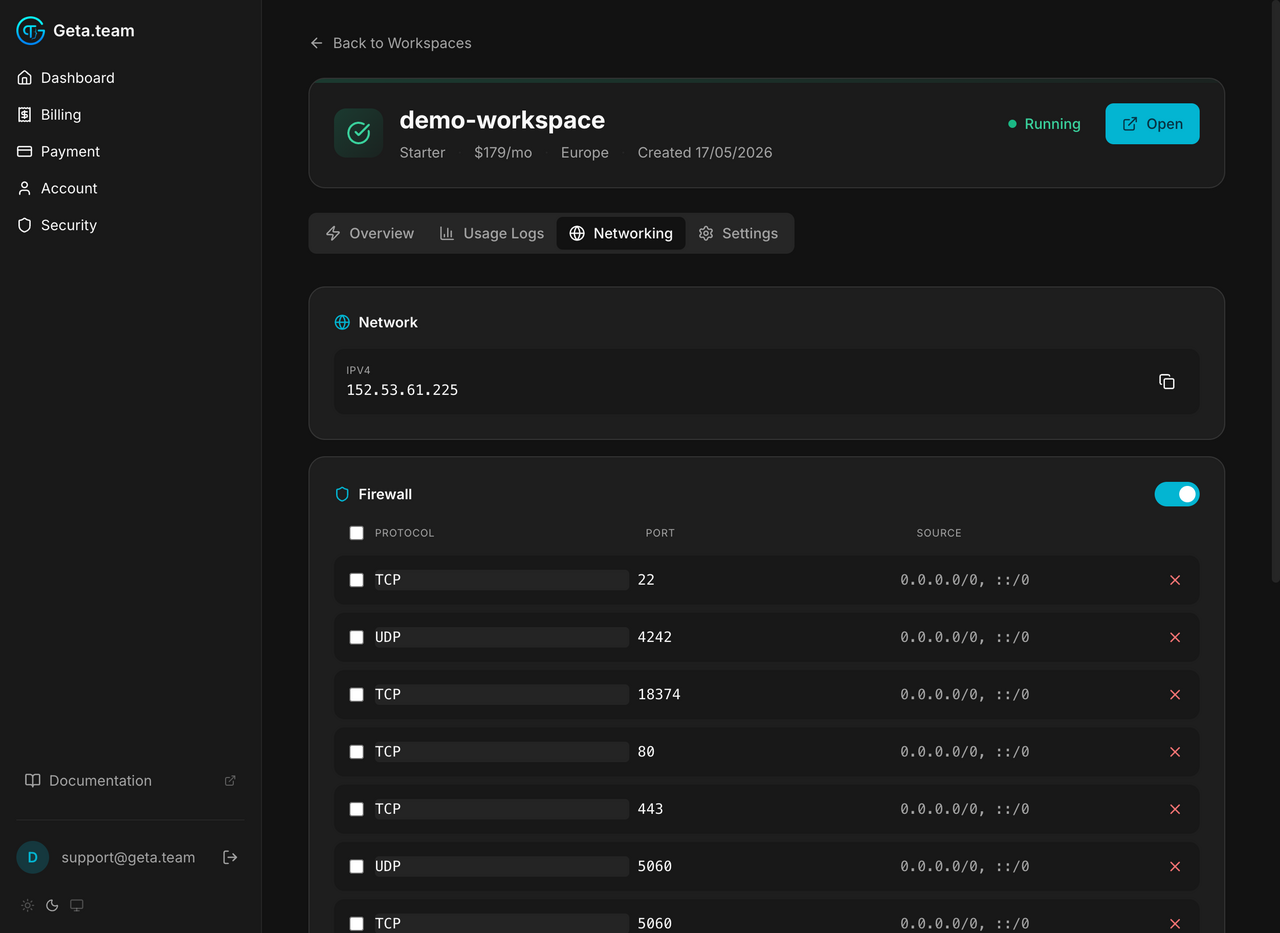
Task: Tick the checkbox for TCP port 22
Action: click(356, 580)
